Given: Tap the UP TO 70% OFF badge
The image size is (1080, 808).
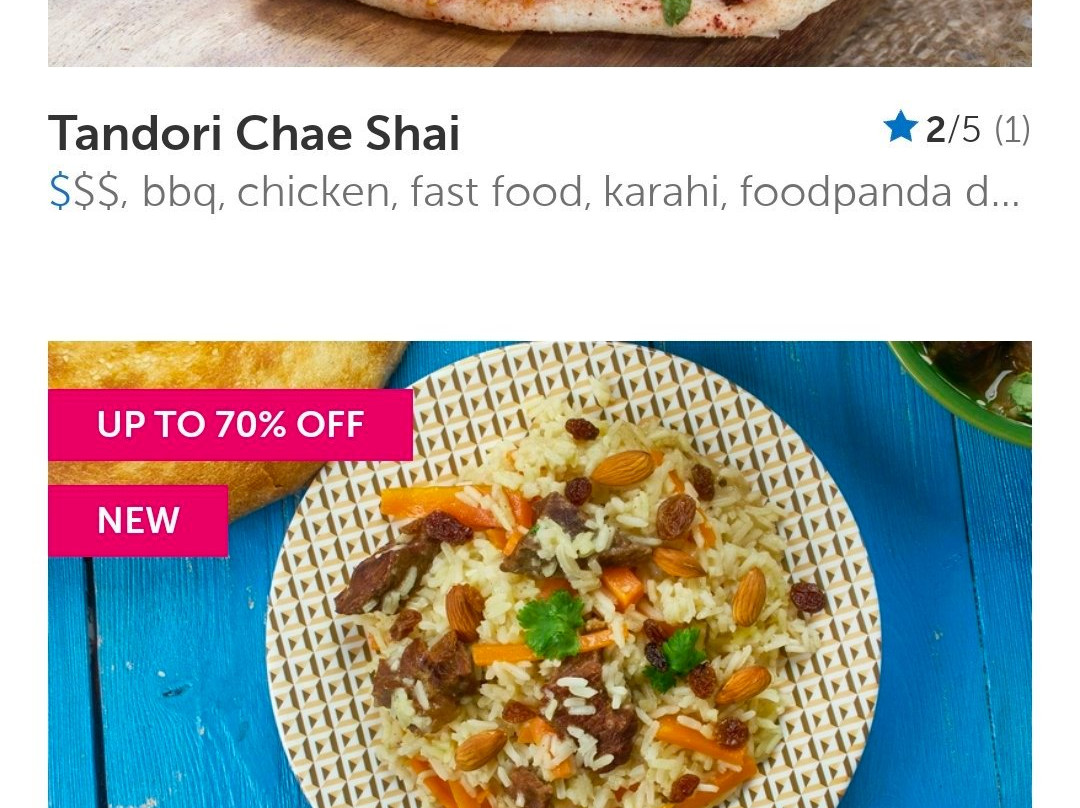Looking at the screenshot, I should pos(230,424).
